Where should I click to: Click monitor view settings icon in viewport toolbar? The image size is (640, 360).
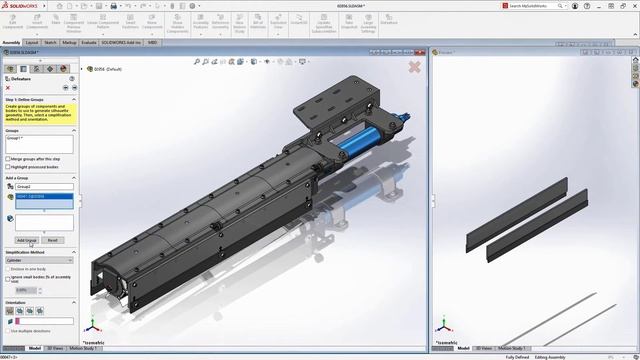pos(302,62)
